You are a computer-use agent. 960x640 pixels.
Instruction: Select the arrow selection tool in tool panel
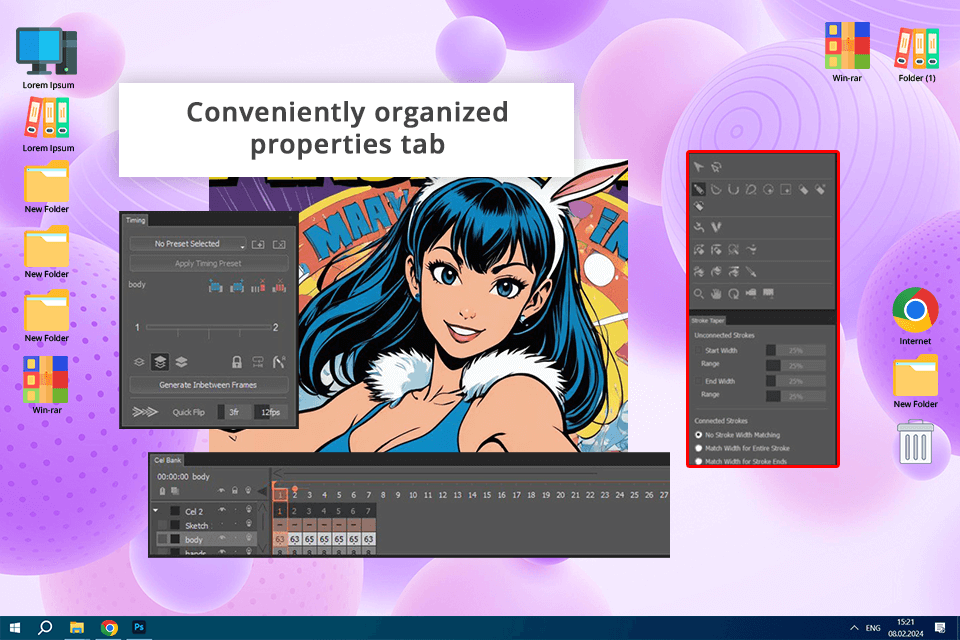tap(699, 167)
